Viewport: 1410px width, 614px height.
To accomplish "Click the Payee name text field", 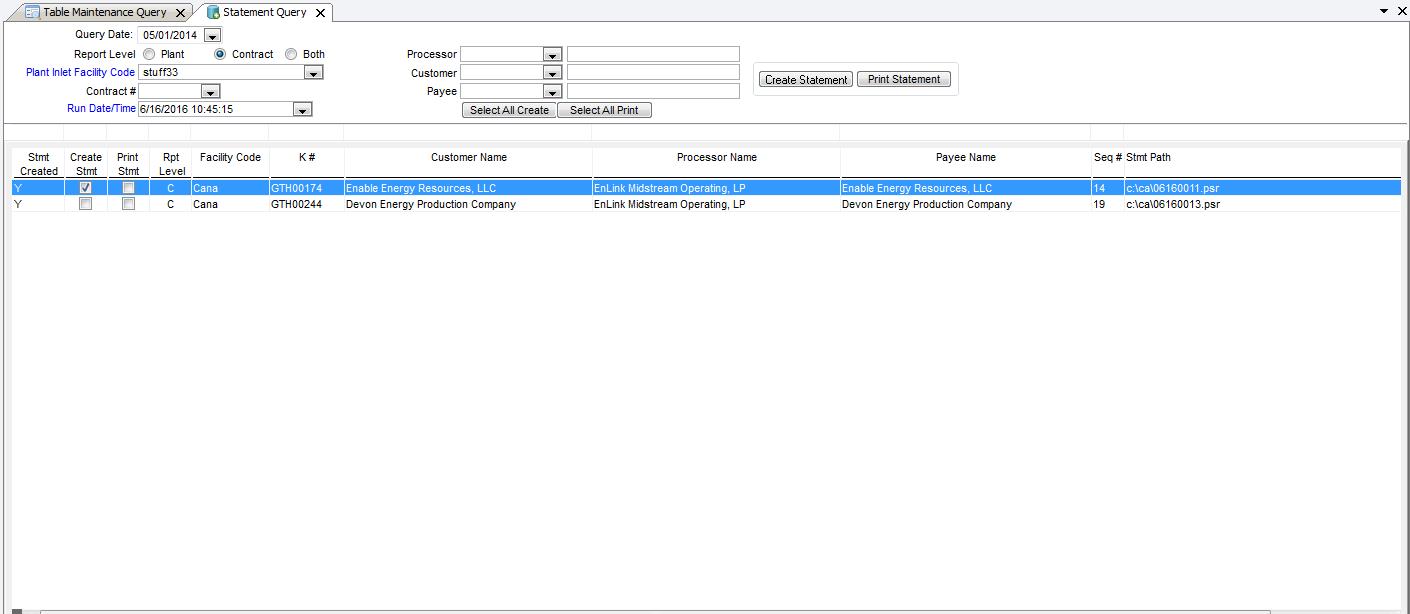I will click(653, 91).
